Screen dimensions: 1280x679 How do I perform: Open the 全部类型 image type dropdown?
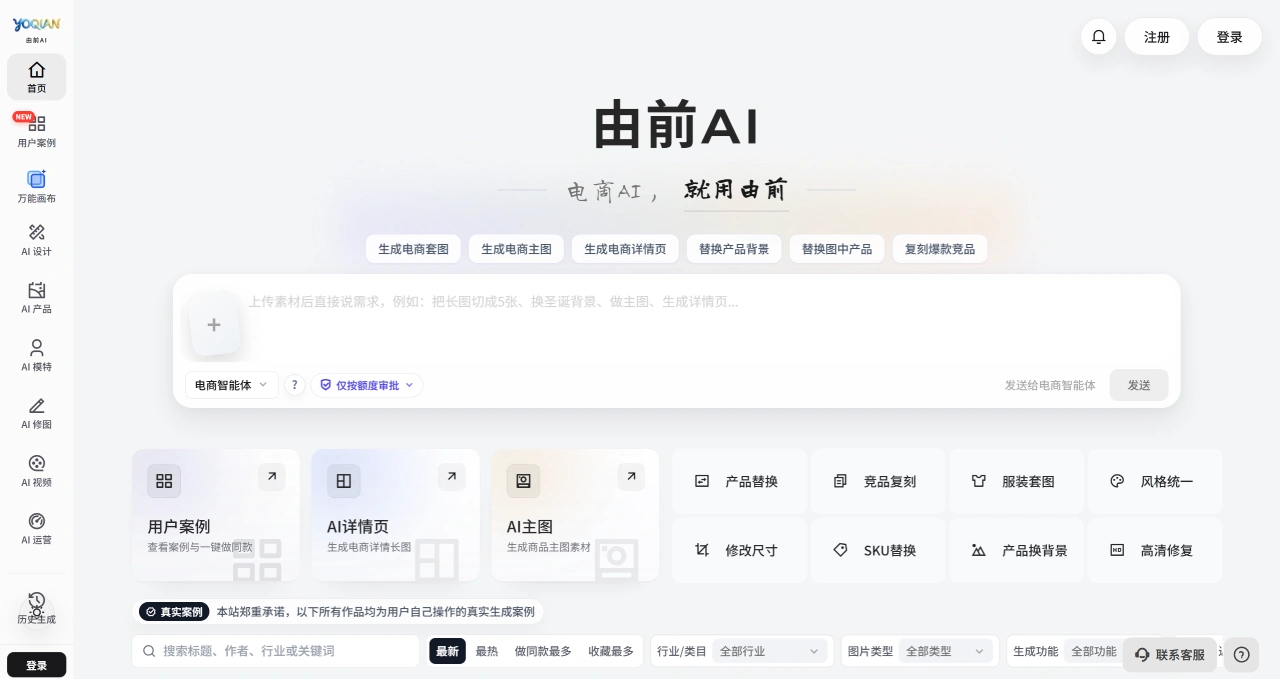946,651
